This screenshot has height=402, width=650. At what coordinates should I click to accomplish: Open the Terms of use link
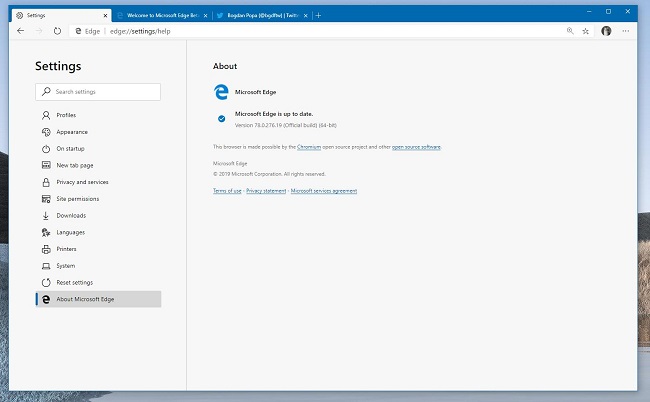227,191
